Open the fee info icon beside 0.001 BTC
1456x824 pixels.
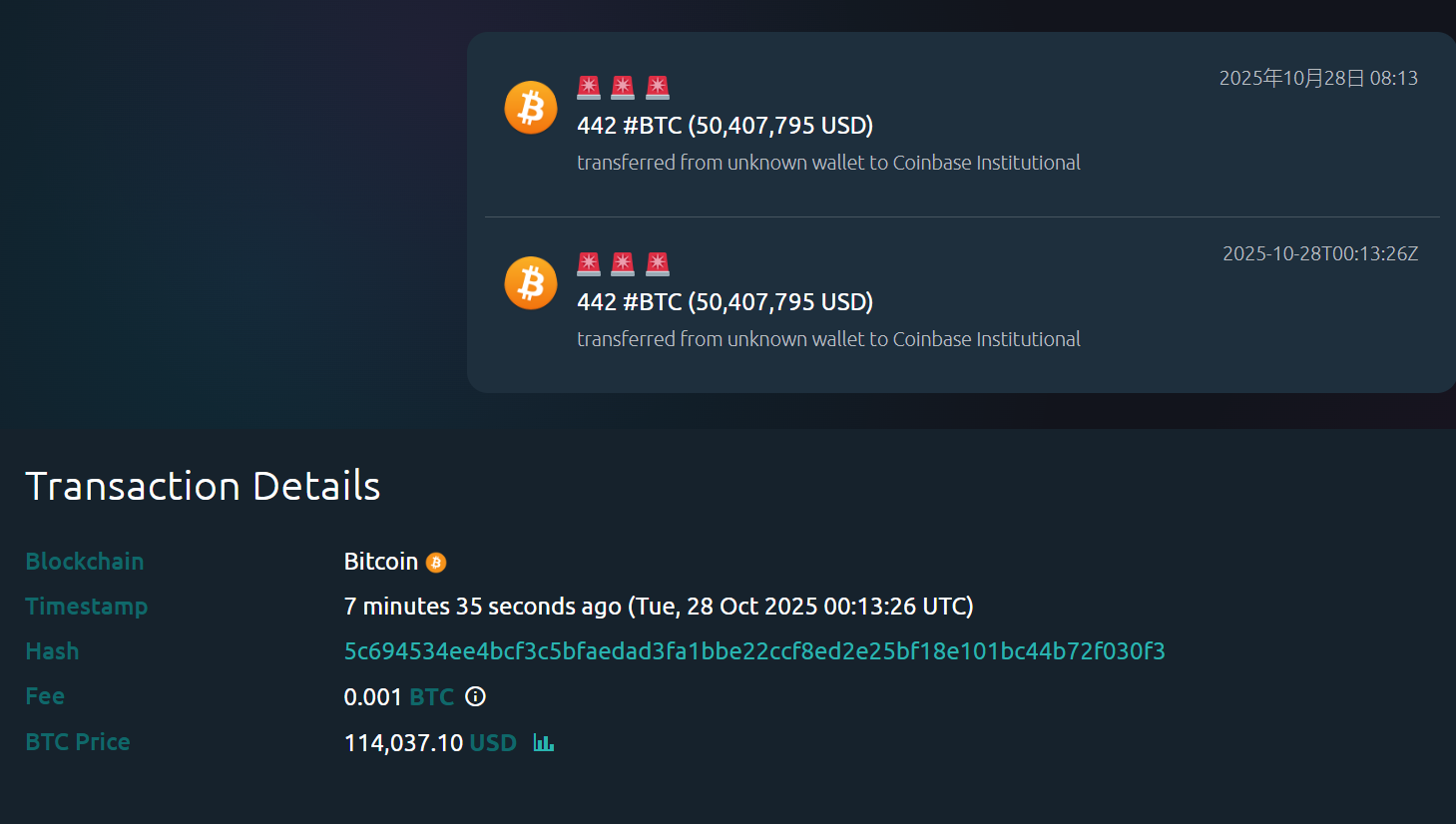pos(474,696)
